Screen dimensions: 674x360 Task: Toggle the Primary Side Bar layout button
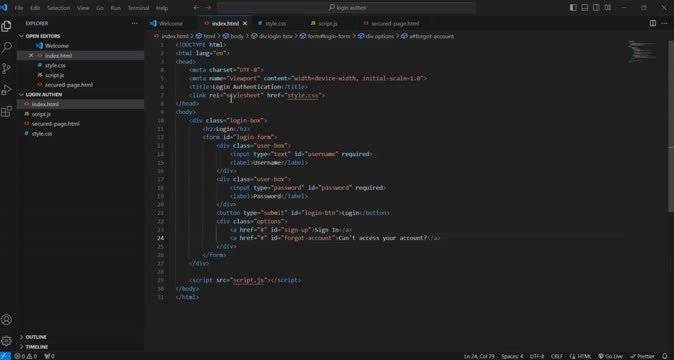pyautogui.click(x=573, y=8)
